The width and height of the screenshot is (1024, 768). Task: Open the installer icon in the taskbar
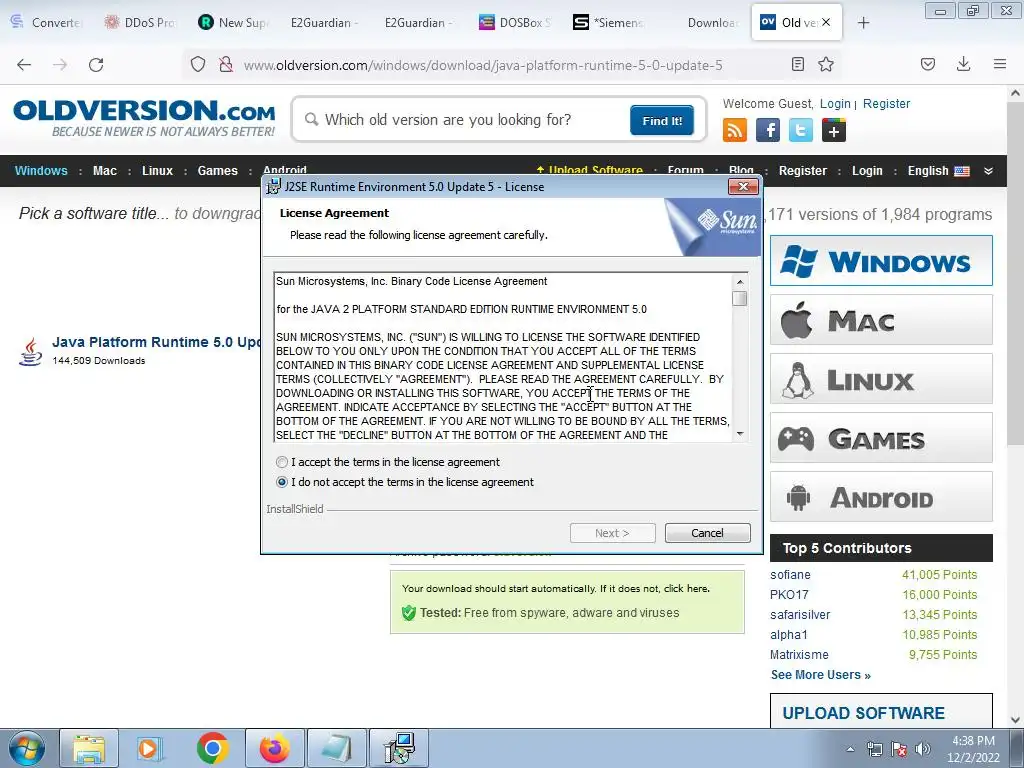pos(399,748)
